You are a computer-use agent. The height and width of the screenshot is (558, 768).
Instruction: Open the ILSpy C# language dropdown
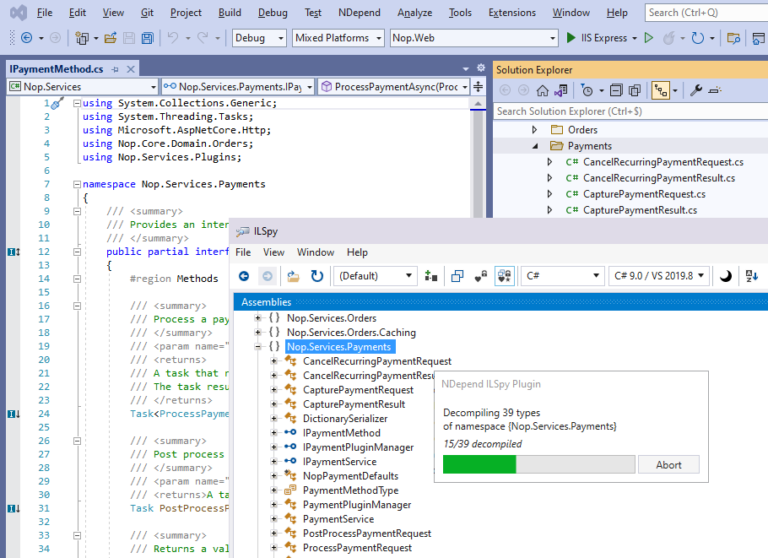coord(562,276)
